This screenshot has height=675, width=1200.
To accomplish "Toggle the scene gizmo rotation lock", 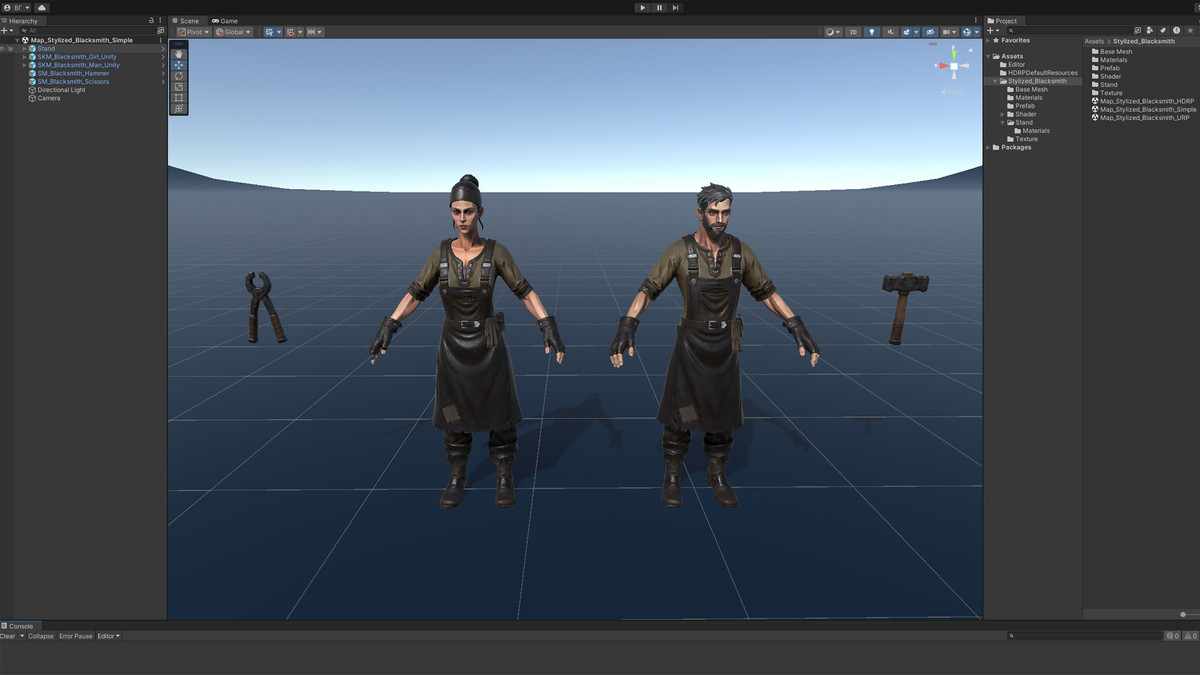I will (x=970, y=50).
